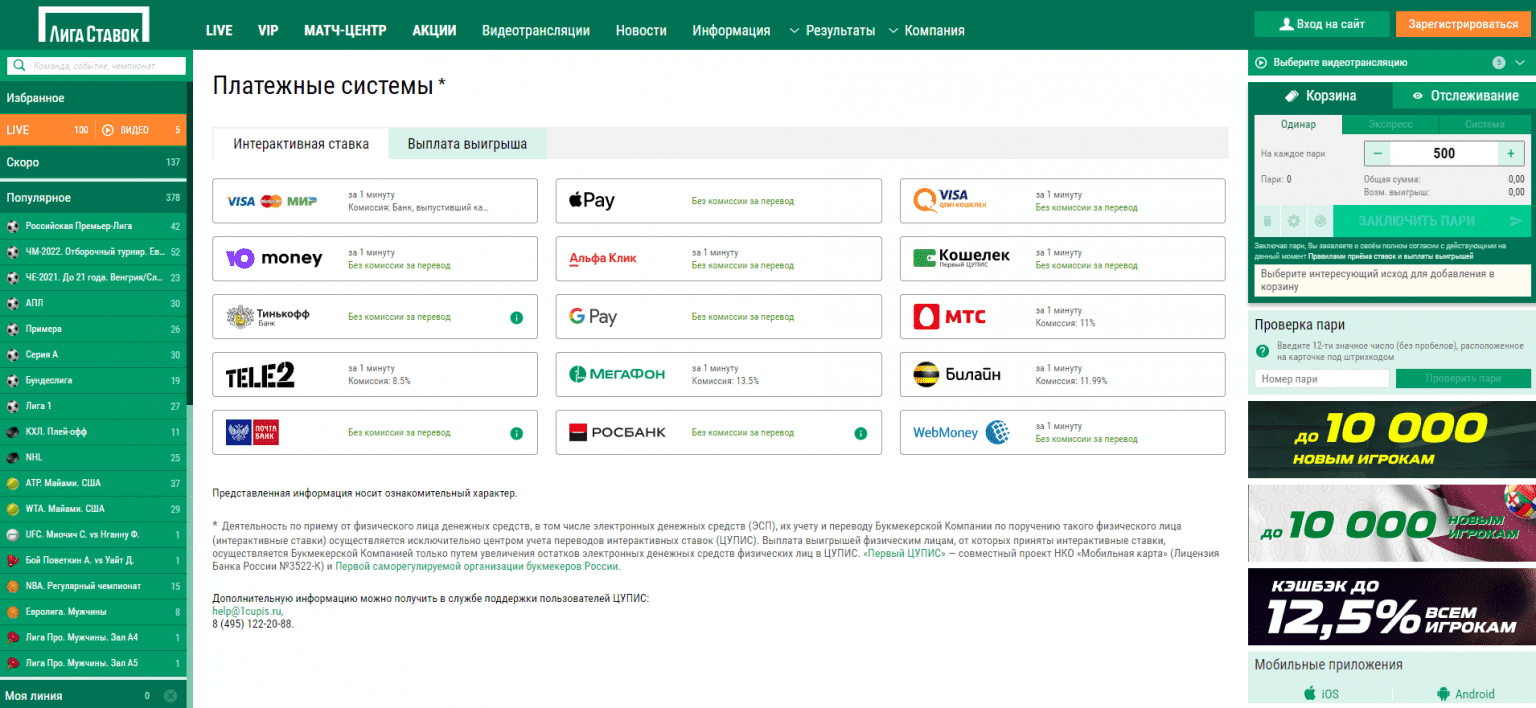Expand the Company dropdown in top menu
Image resolution: width=1536 pixels, height=708 pixels.
(926, 31)
